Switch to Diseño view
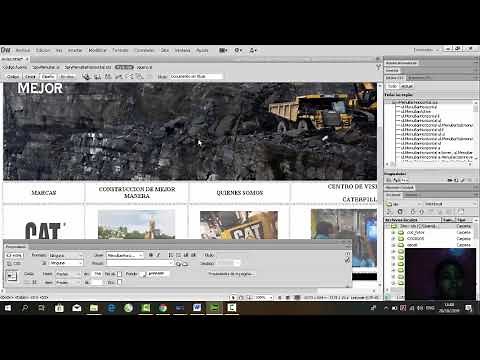This screenshot has width=480, height=360. coord(48,76)
